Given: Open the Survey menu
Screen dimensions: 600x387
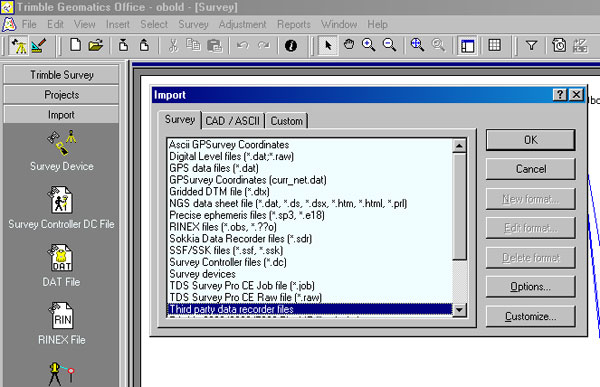Looking at the screenshot, I should pyautogui.click(x=193, y=24).
